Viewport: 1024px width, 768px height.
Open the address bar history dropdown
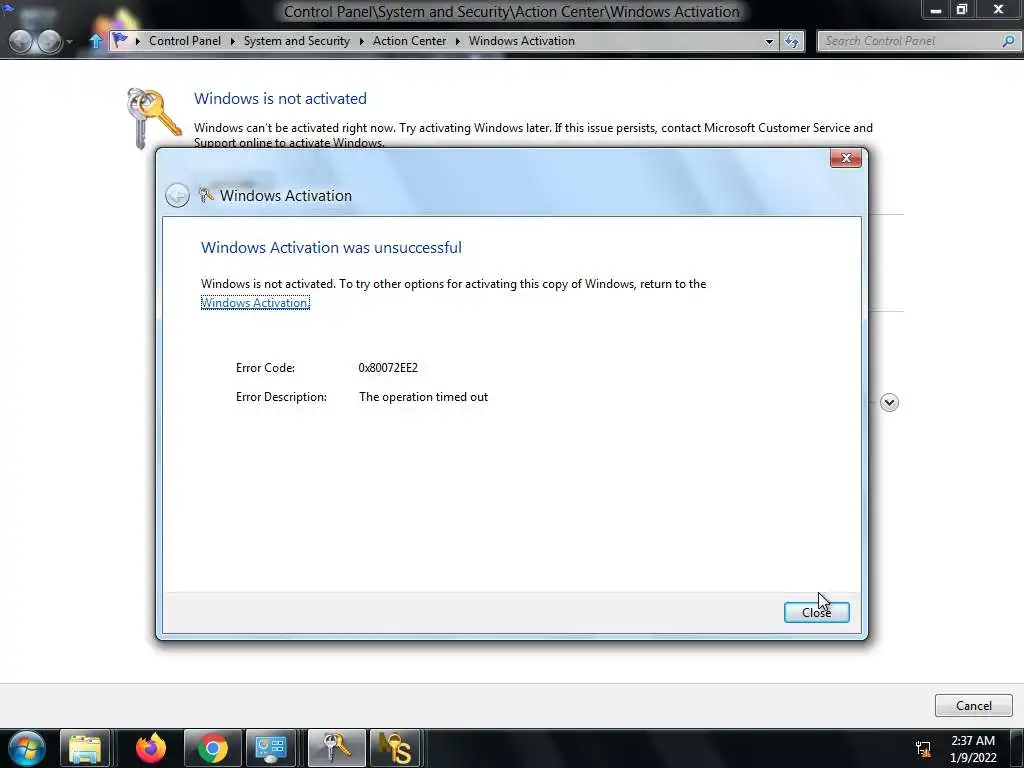pyautogui.click(x=769, y=41)
